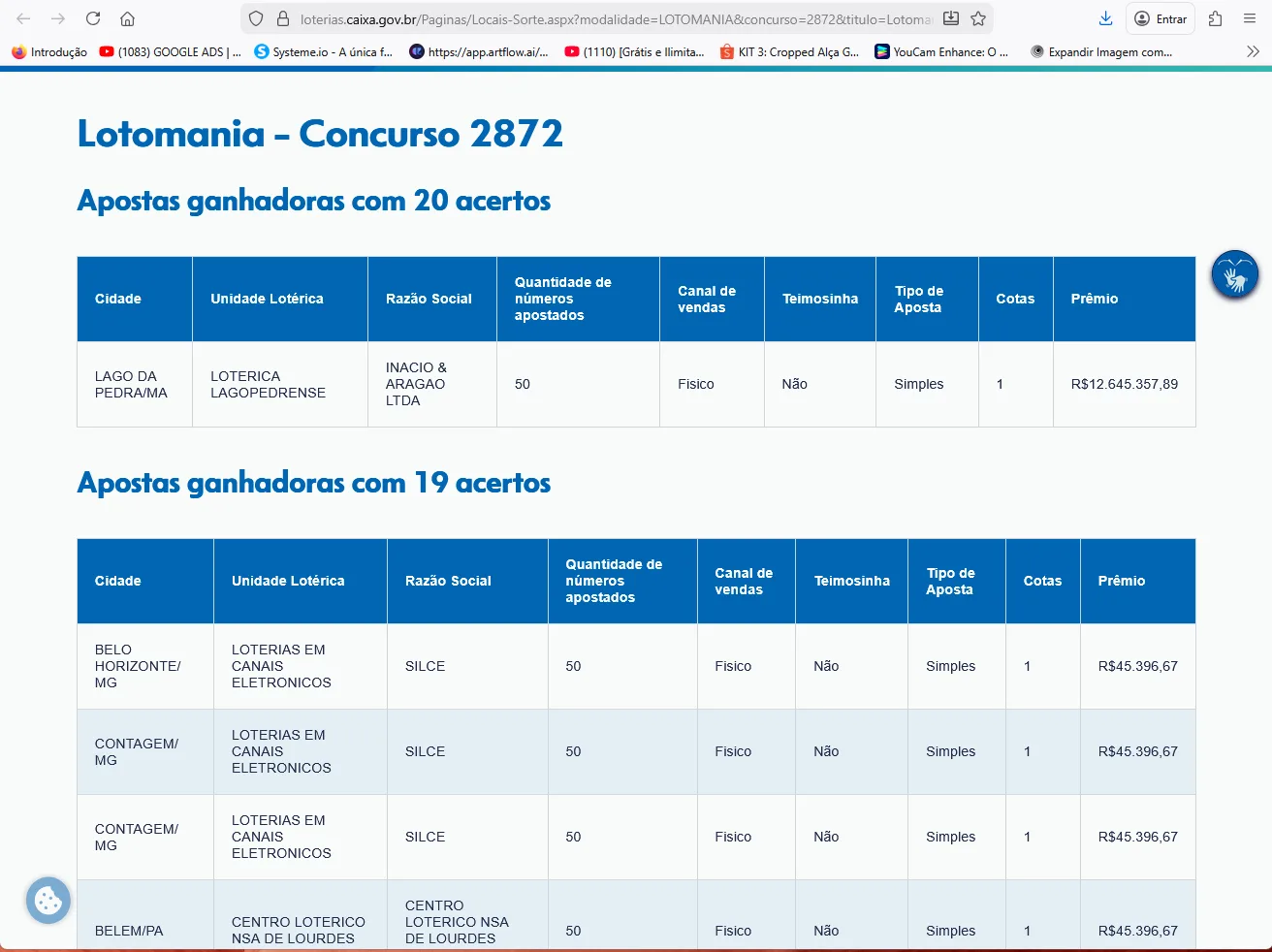Viewport: 1272px width, 952px height.
Task: Open the Expandir Imagem bookmark
Action: pyautogui.click(x=1101, y=52)
